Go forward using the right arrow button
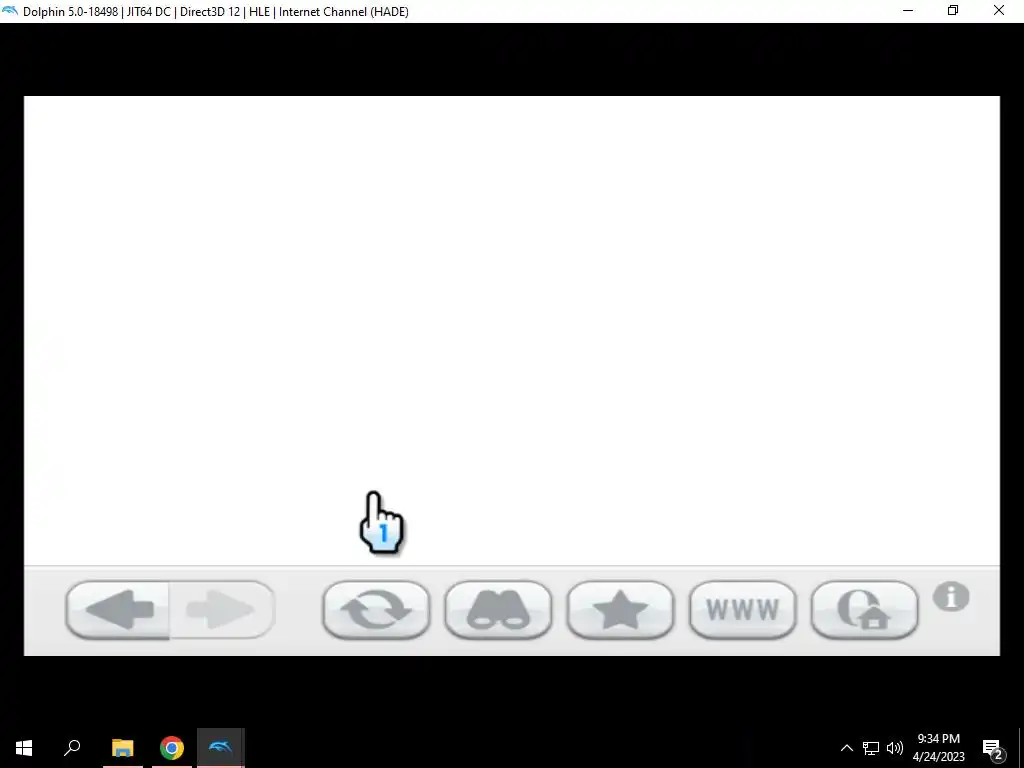 (x=222, y=610)
